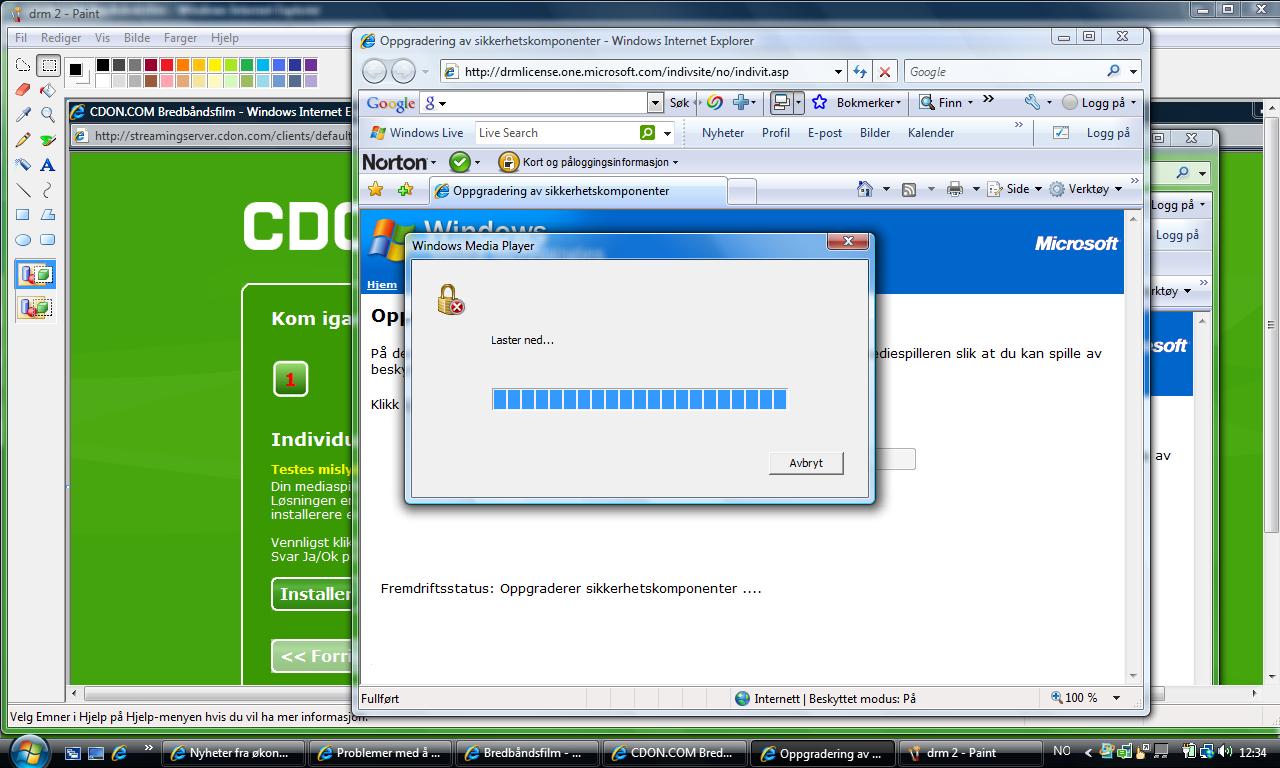Click the Laster ned progress bar

(640, 400)
